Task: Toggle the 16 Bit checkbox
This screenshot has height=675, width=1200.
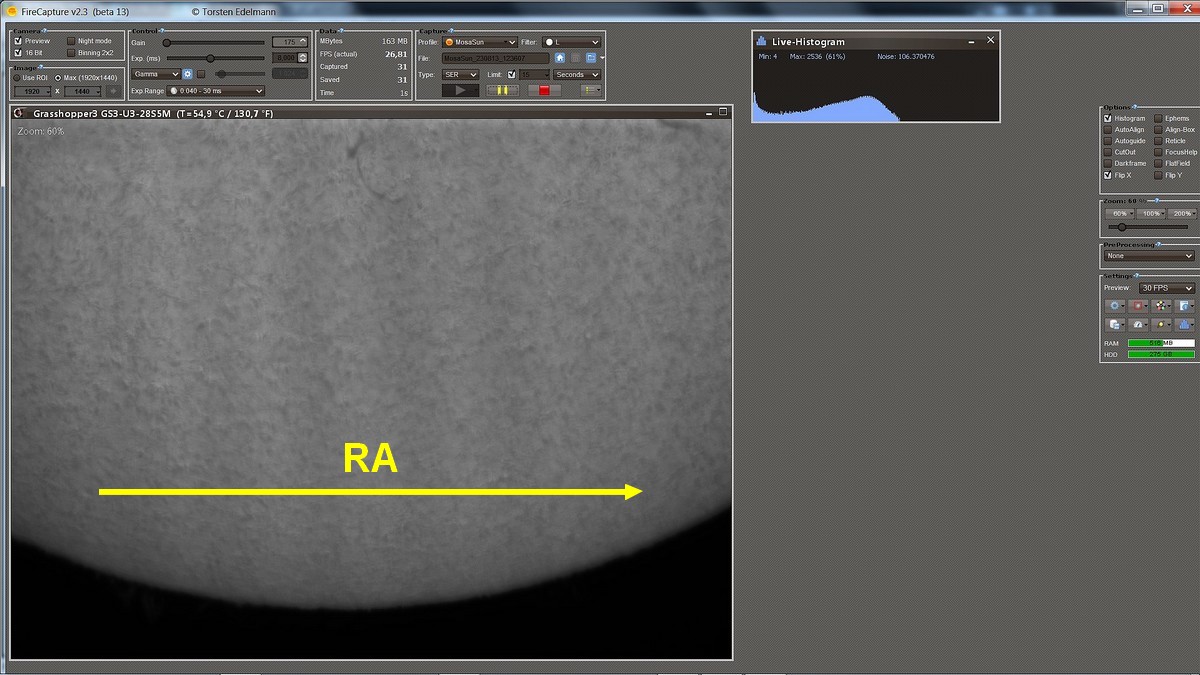Action: (x=18, y=52)
